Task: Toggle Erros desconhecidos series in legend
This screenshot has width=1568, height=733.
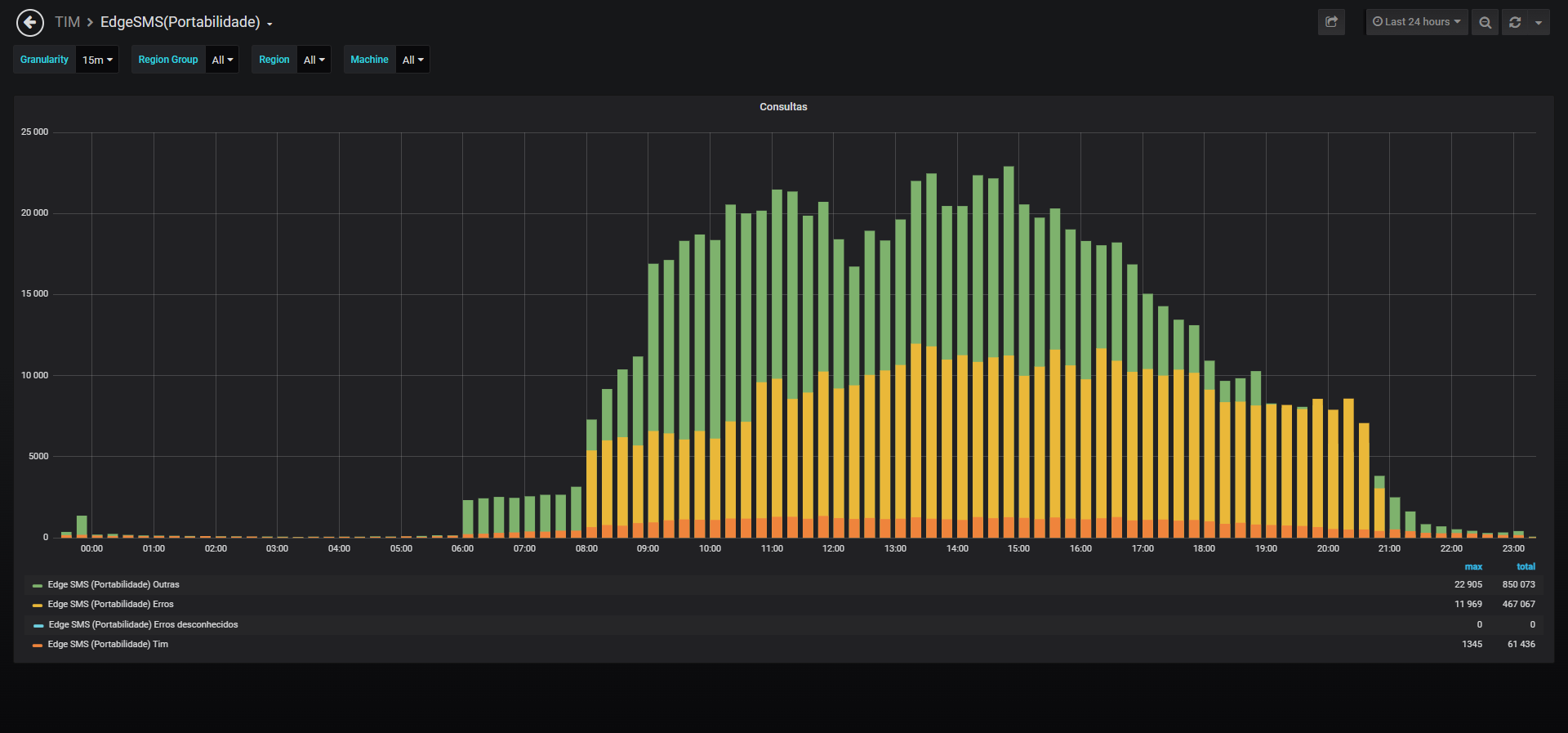Action: pyautogui.click(x=143, y=625)
